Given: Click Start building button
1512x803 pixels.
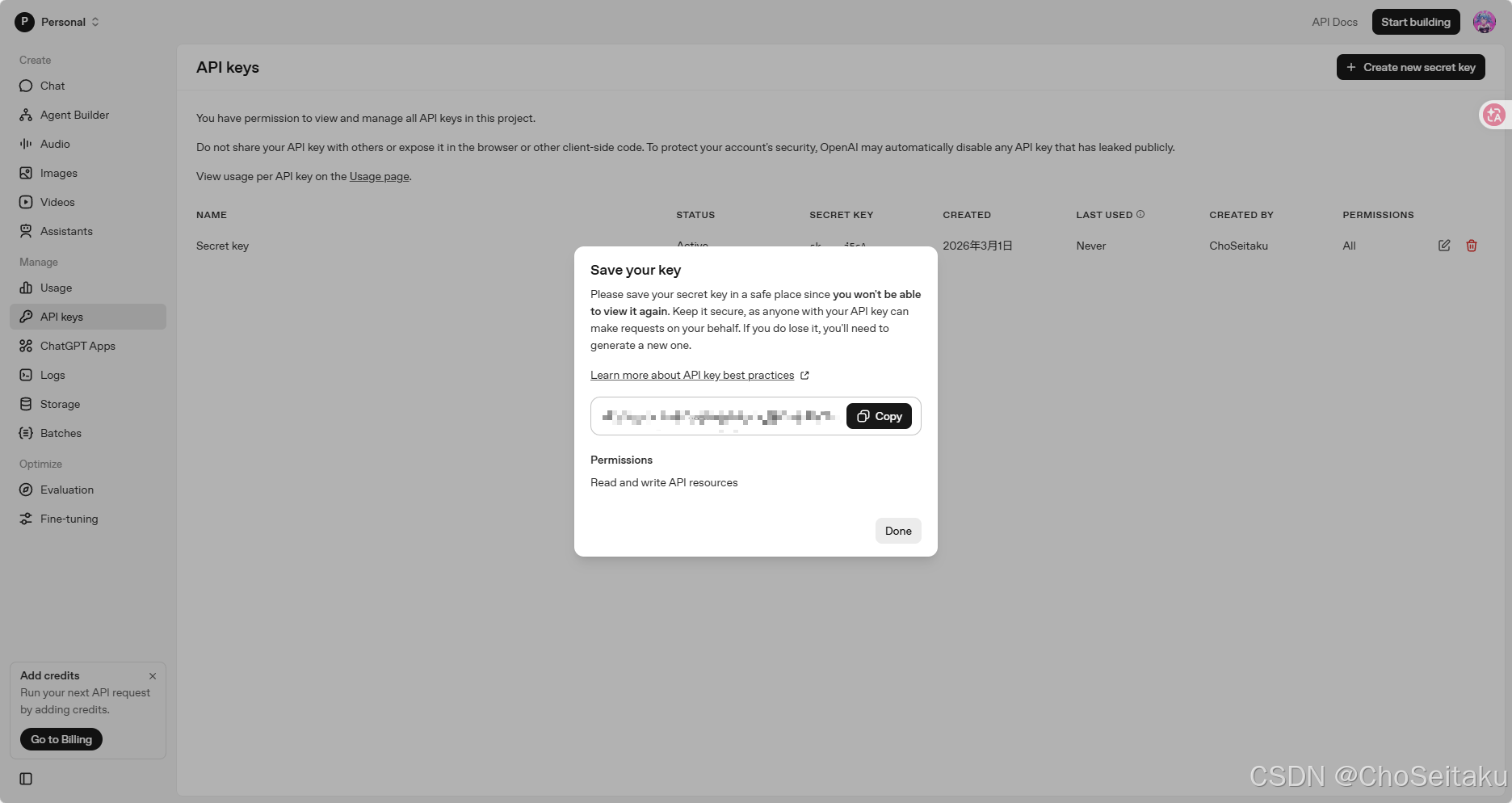Looking at the screenshot, I should point(1416,22).
